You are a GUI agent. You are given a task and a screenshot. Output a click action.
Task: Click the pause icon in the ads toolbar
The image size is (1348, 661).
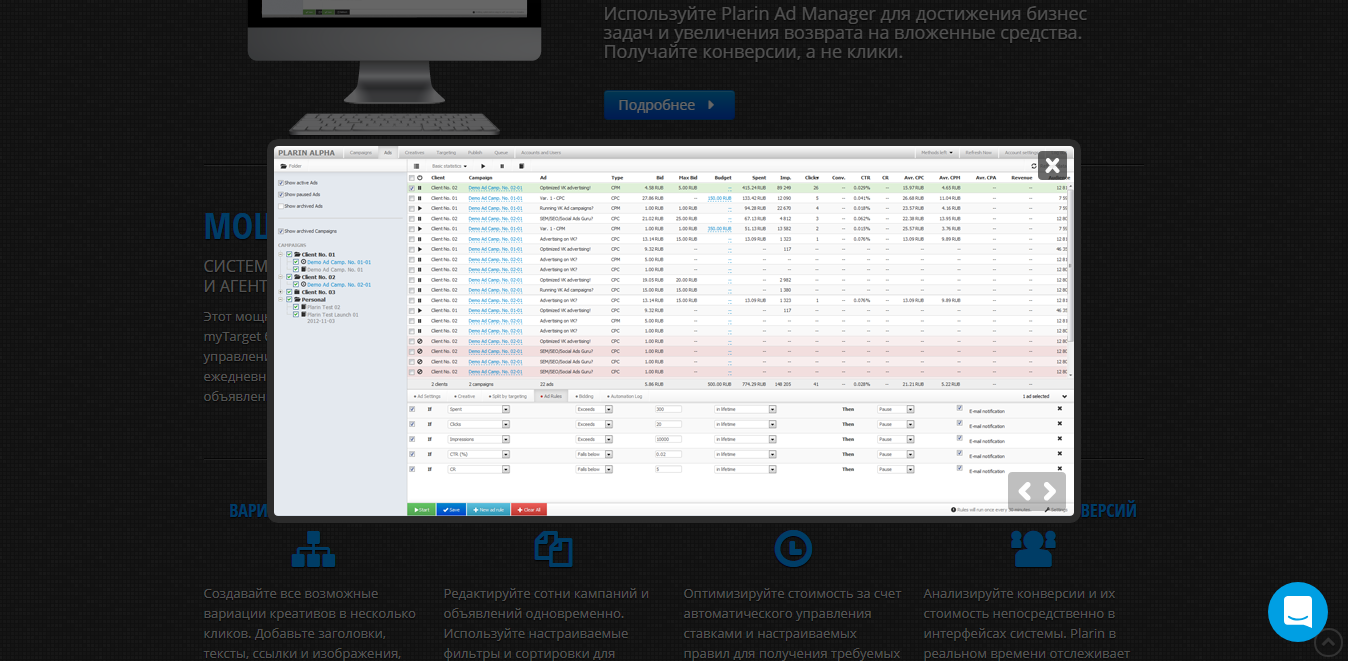click(502, 166)
